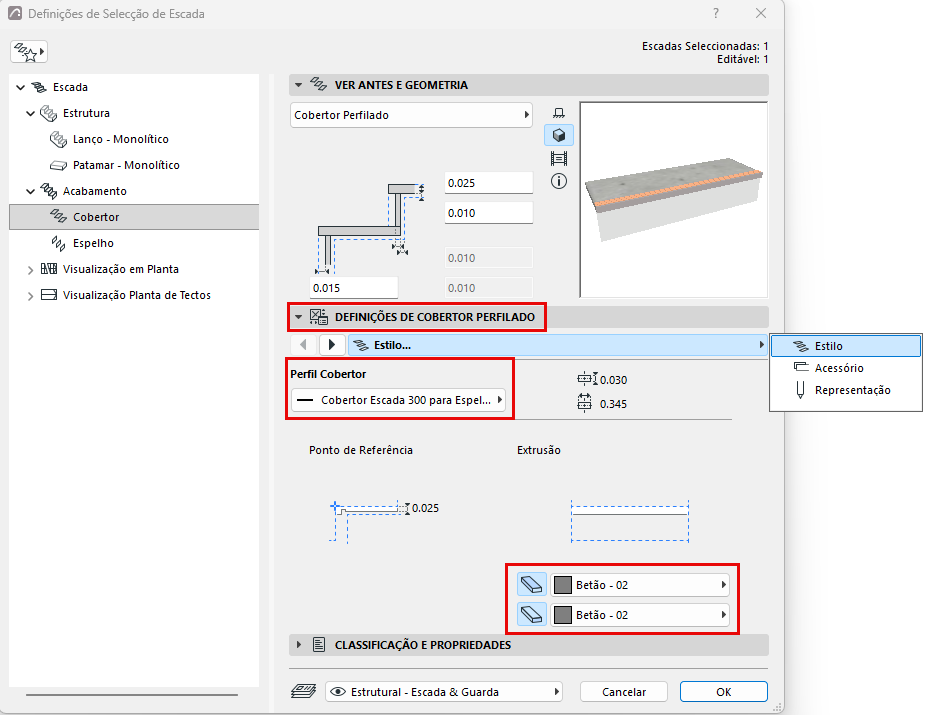927x715 pixels.
Task: Click the Cancelar button
Action: pos(624,691)
